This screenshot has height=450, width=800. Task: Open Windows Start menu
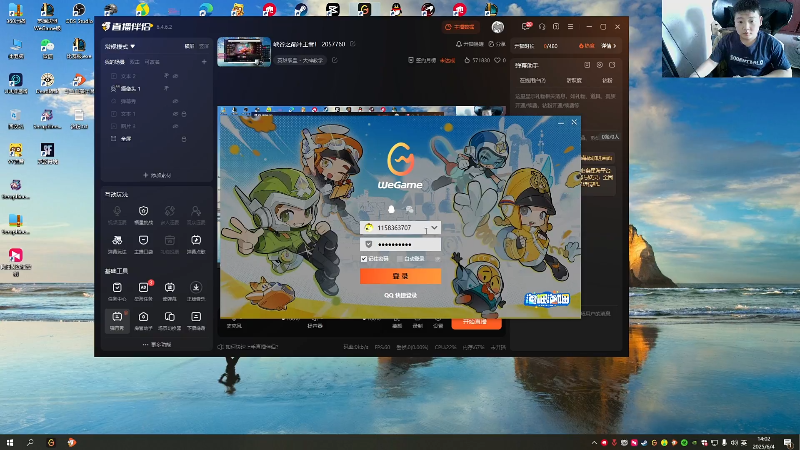tap(10, 442)
